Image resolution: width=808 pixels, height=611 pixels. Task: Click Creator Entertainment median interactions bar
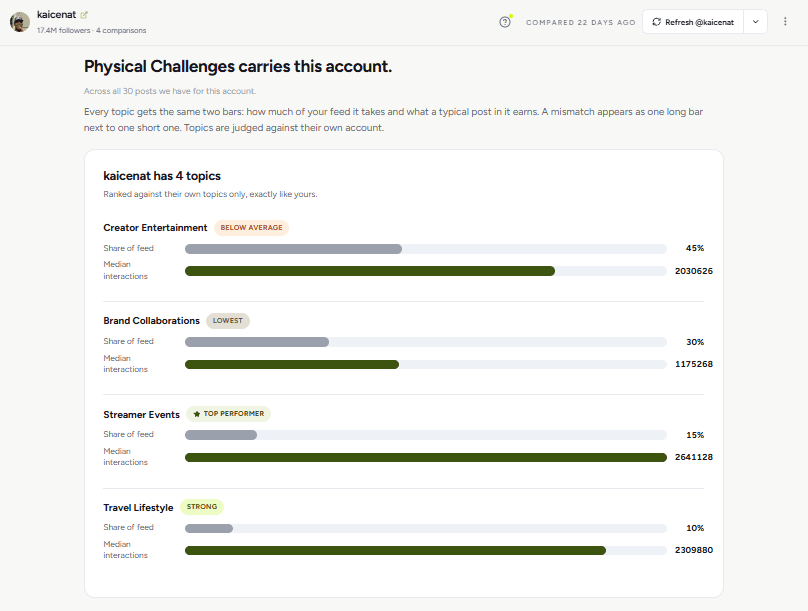[426, 271]
